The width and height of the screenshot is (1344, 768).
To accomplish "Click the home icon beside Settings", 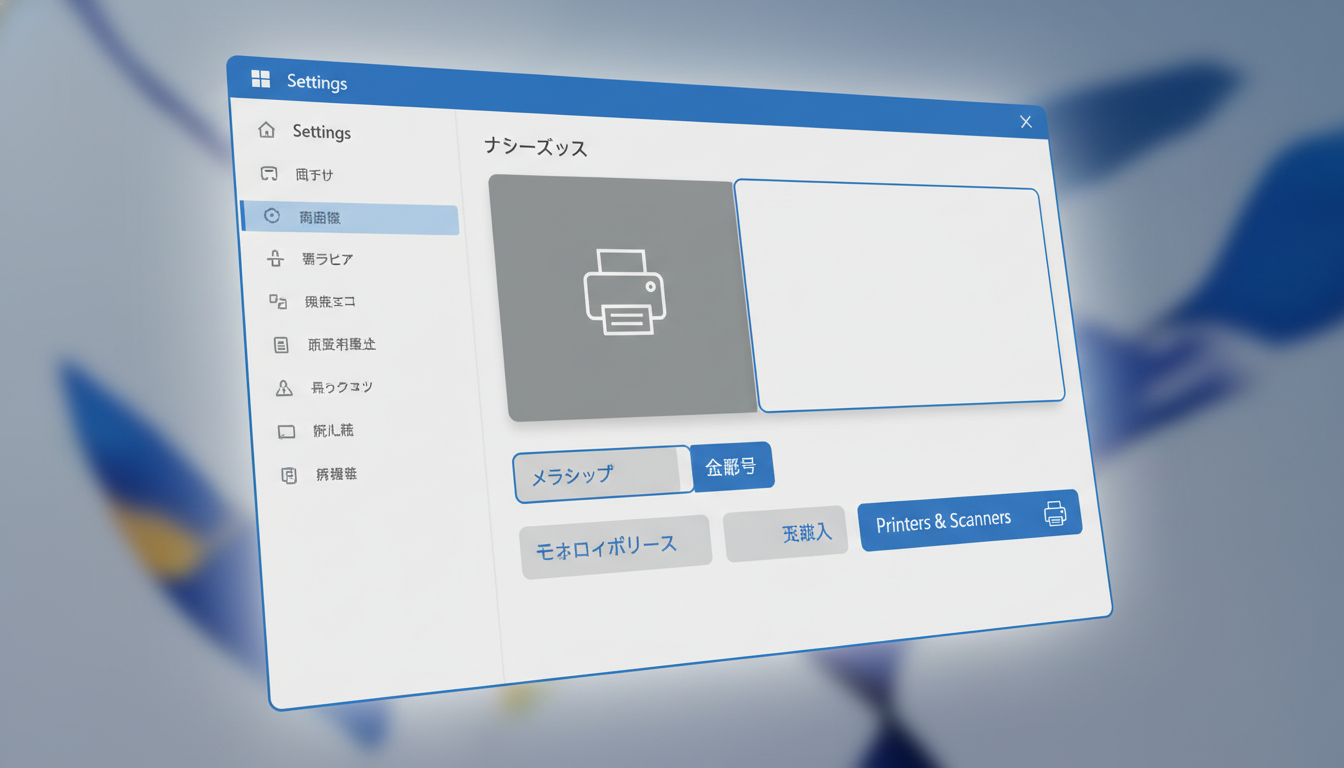I will tap(266, 130).
